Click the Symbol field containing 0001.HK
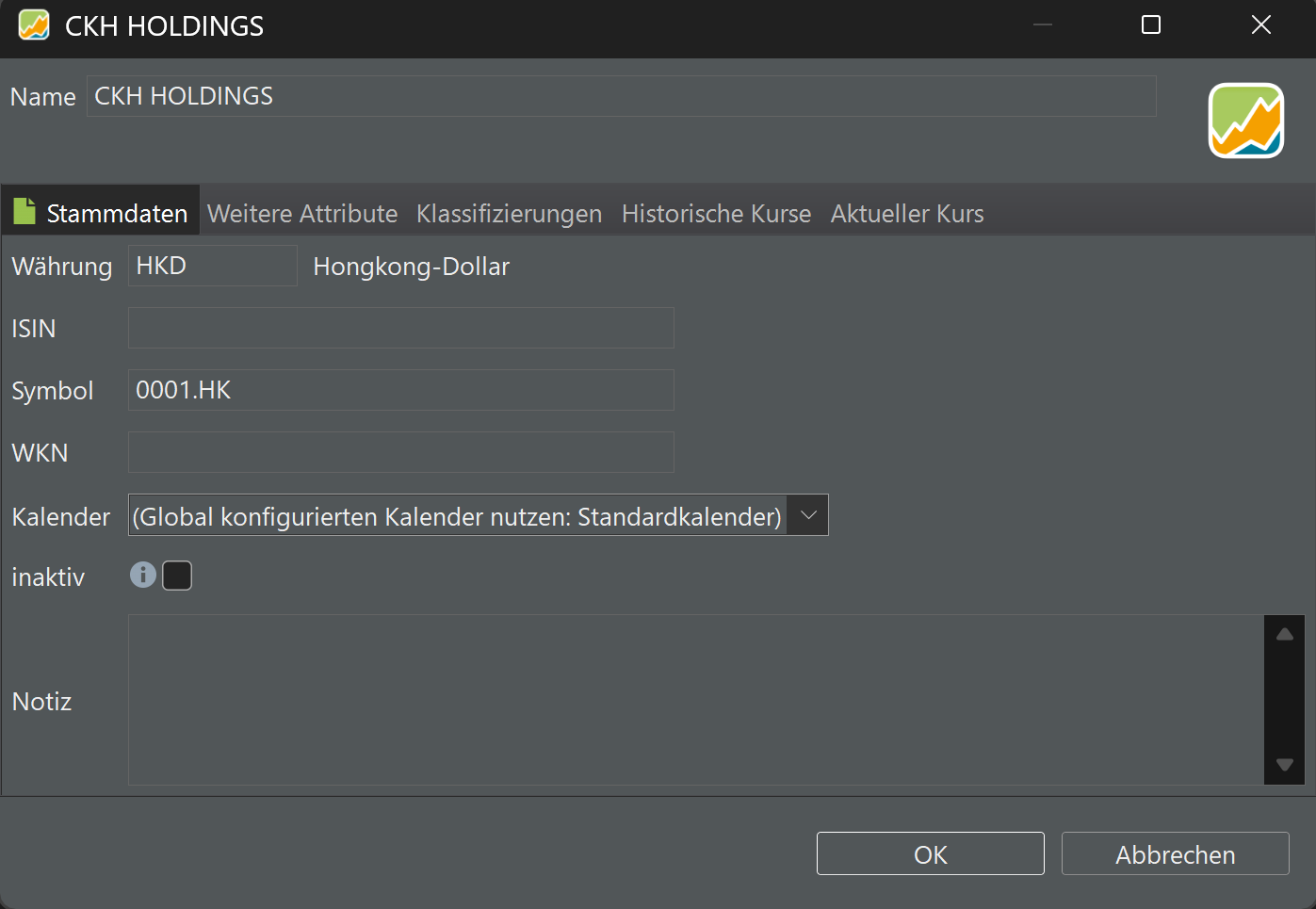Screen dimensions: 1316x909 pyautogui.click(x=400, y=390)
